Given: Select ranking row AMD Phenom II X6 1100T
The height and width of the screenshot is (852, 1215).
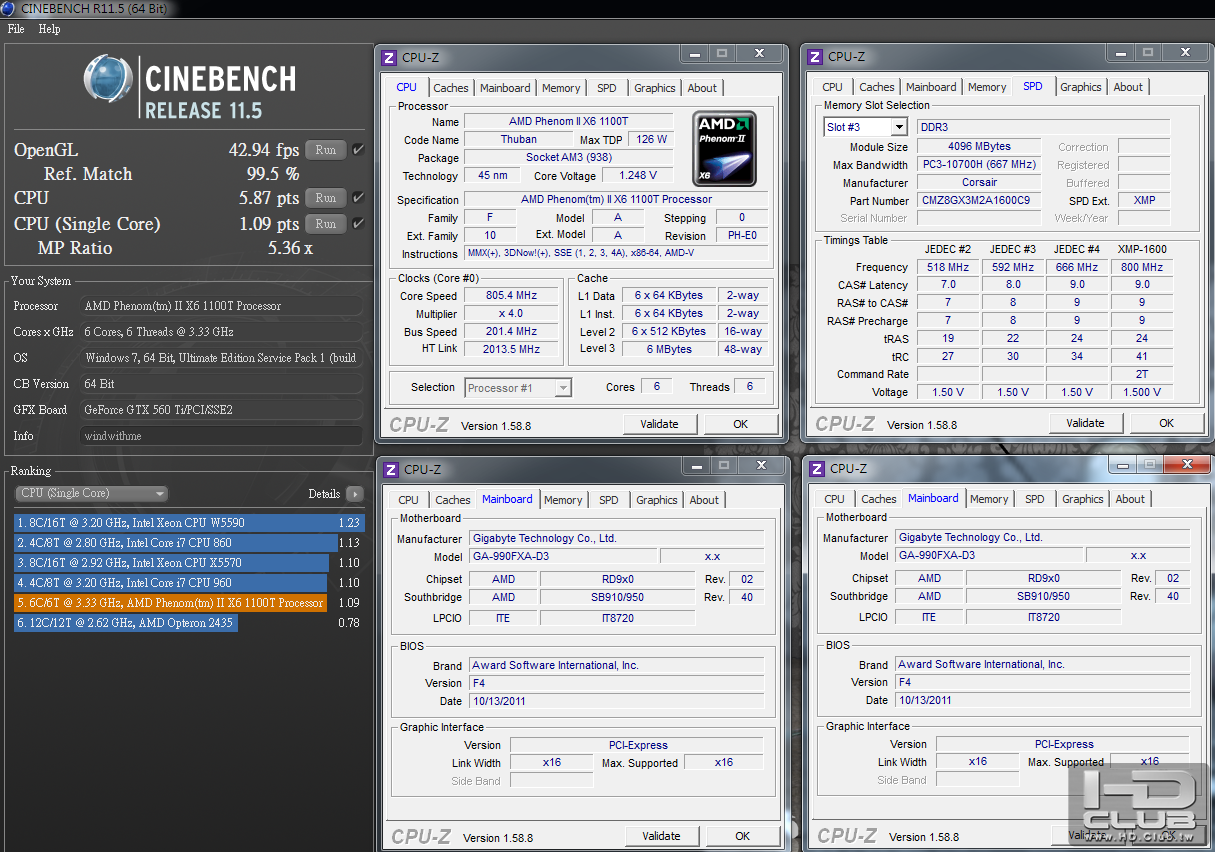Looking at the screenshot, I should pos(189,602).
